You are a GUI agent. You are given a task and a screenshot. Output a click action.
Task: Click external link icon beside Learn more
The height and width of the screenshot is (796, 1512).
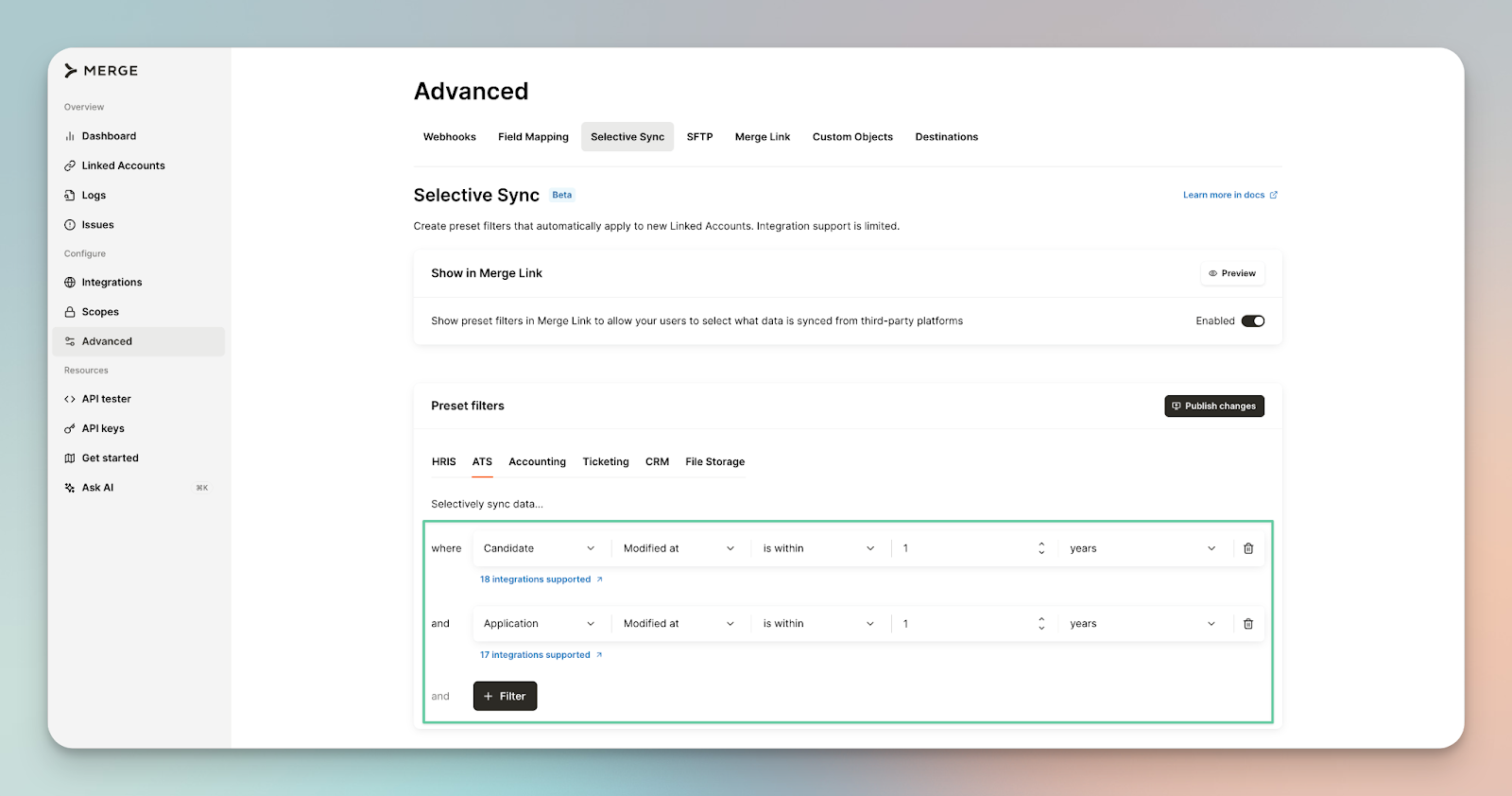point(1274,195)
